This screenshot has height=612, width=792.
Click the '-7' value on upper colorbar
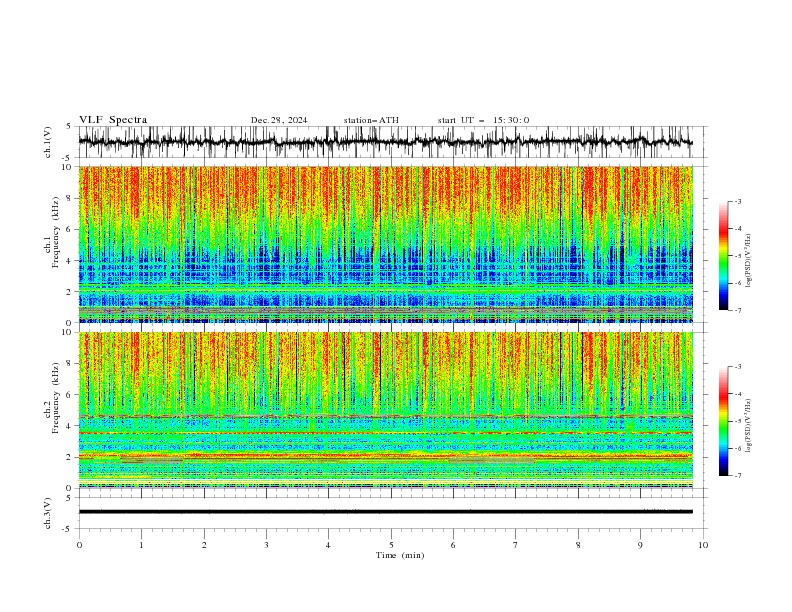[737, 310]
